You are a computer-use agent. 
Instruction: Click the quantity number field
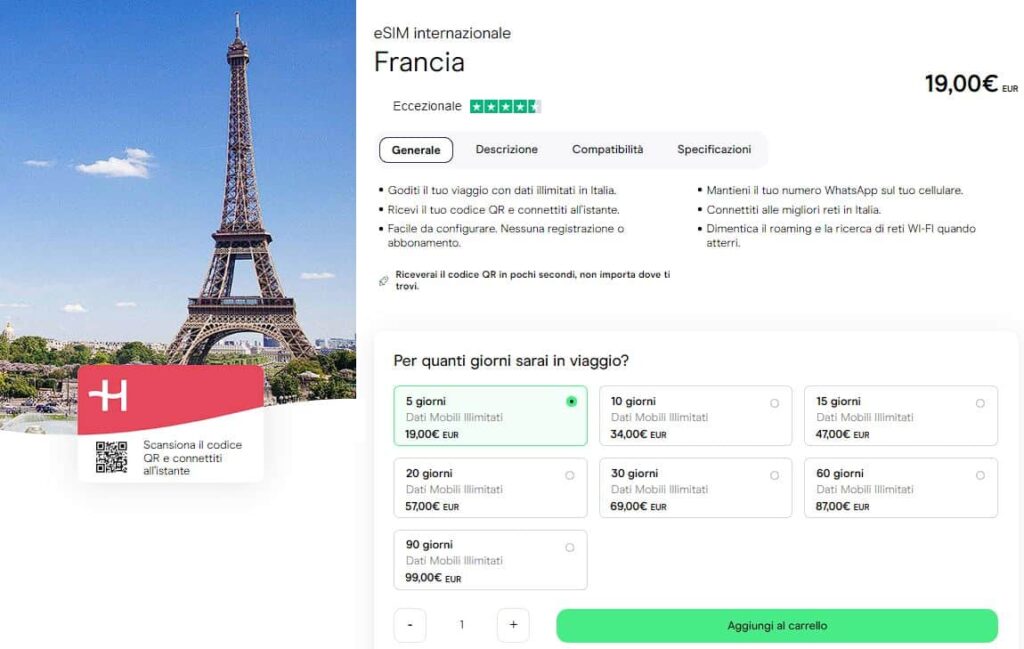pyautogui.click(x=461, y=625)
